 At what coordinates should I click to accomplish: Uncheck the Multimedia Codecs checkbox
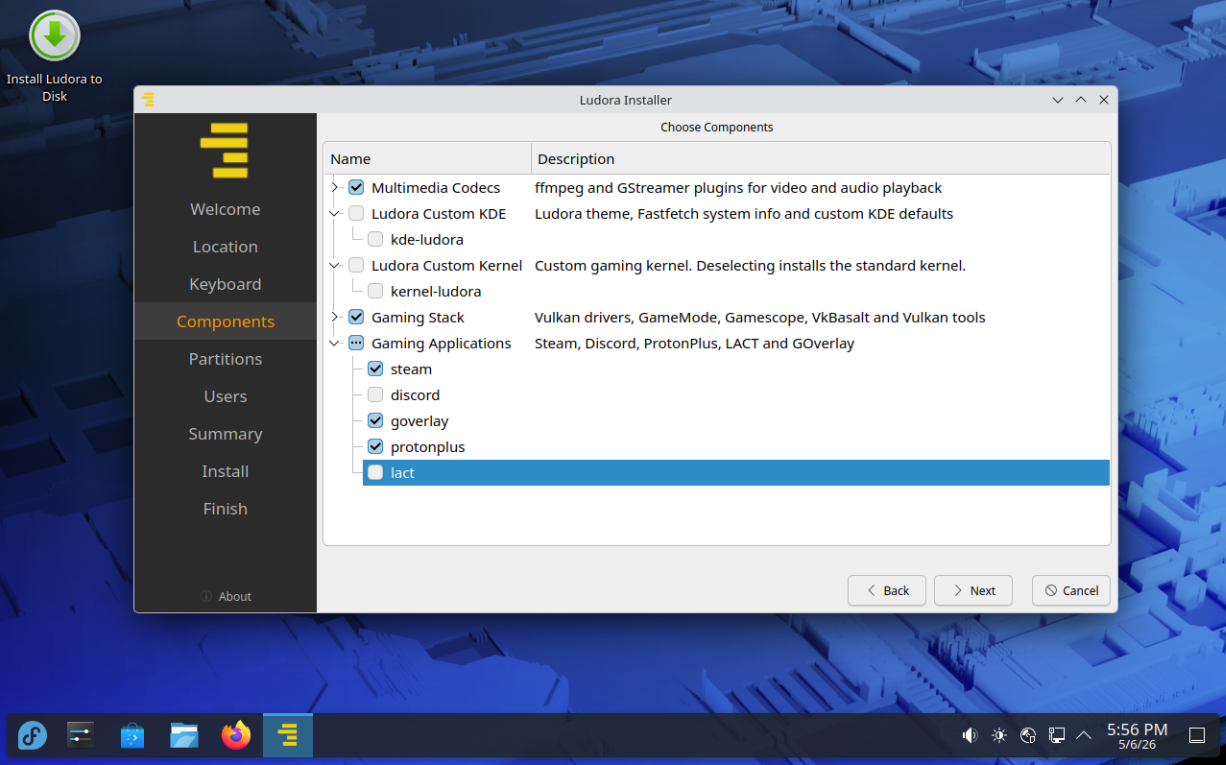[356, 187]
